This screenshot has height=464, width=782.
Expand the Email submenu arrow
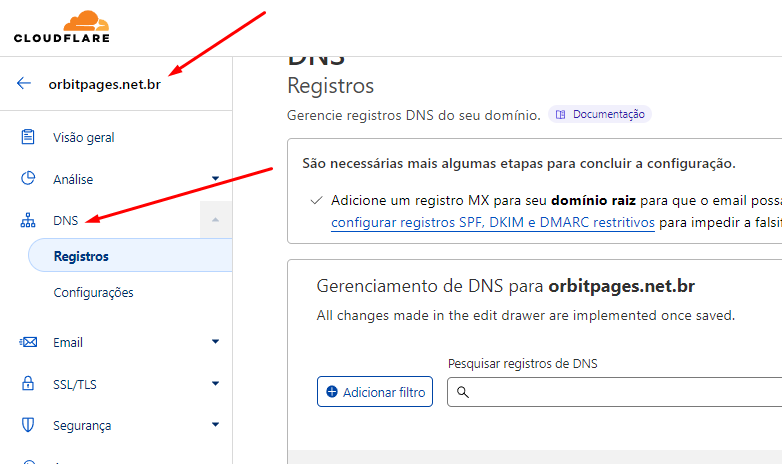(215, 342)
